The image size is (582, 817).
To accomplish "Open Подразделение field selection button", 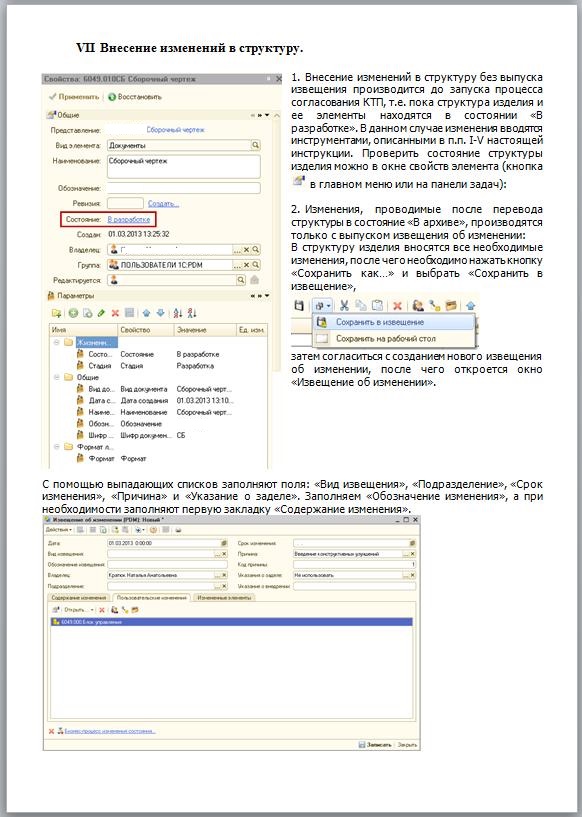I will 218,586.
